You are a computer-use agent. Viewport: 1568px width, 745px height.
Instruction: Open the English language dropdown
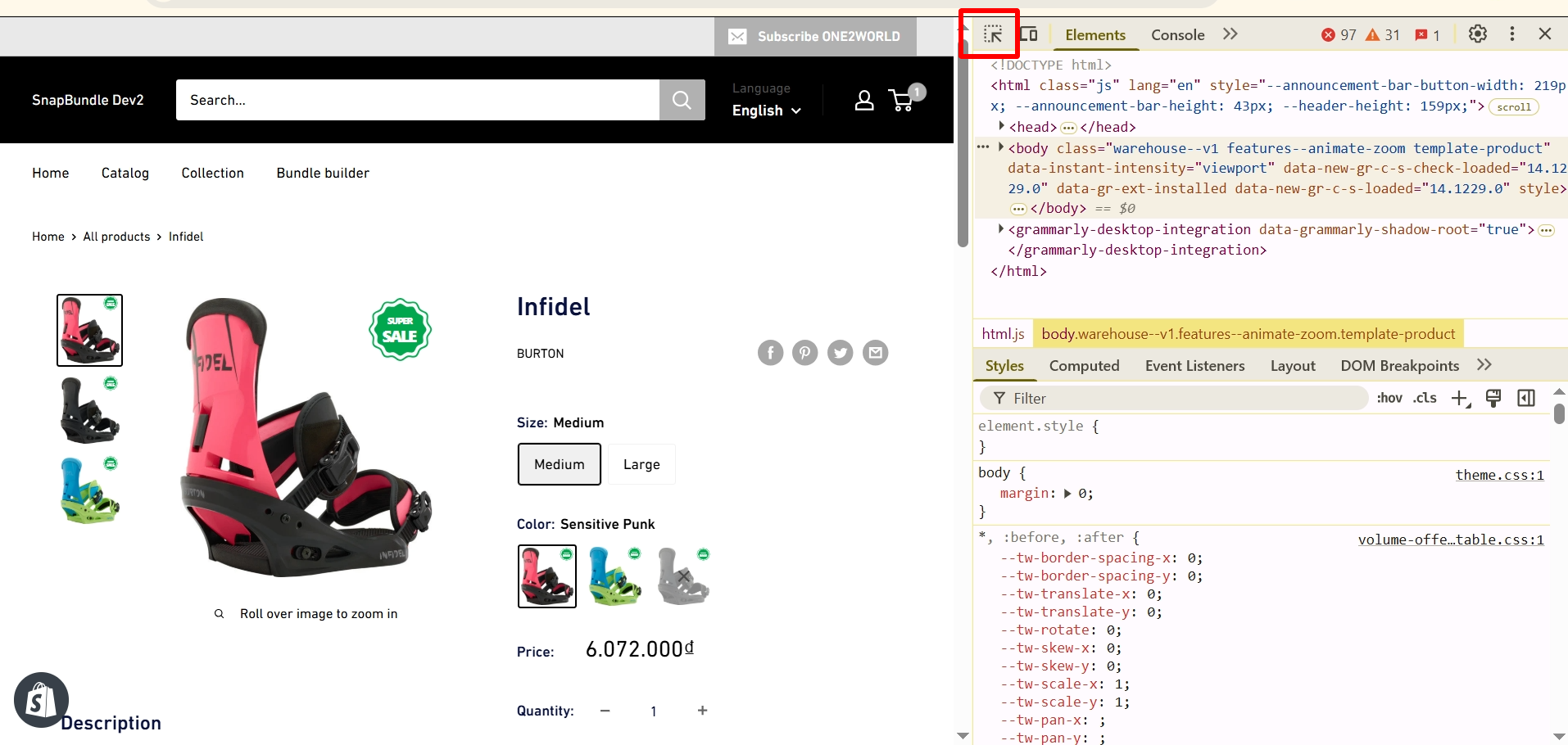point(767,111)
